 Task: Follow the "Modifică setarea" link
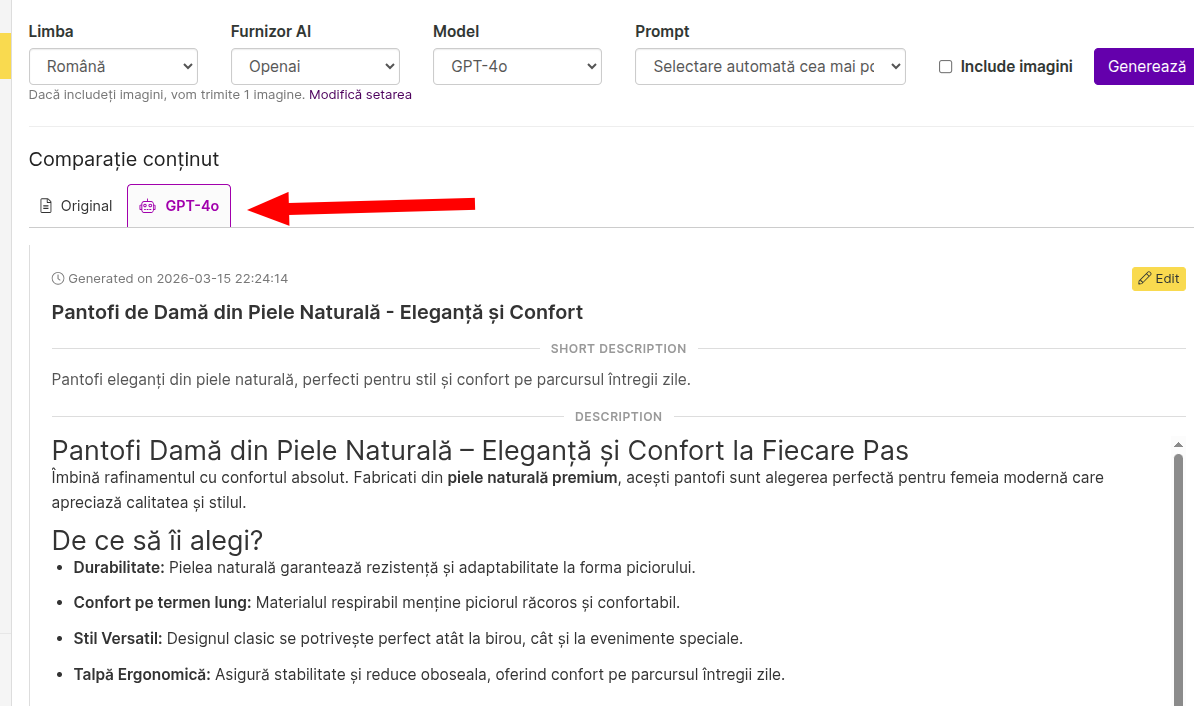point(360,95)
